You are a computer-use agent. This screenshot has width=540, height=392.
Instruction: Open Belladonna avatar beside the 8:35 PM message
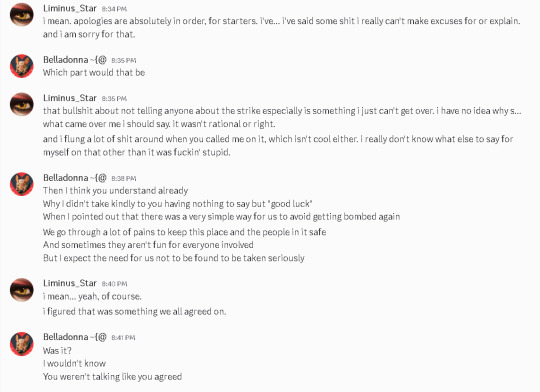(x=22, y=66)
